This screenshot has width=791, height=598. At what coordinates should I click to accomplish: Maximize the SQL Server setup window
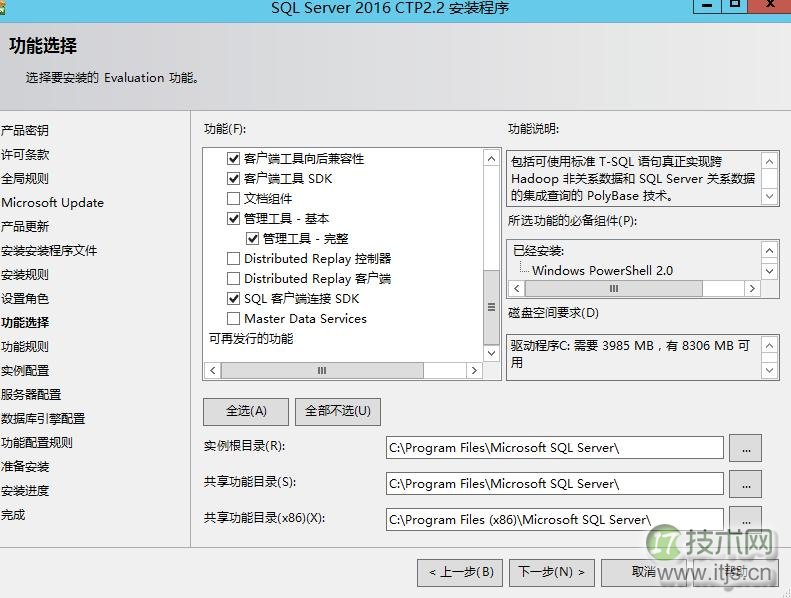tap(734, 5)
